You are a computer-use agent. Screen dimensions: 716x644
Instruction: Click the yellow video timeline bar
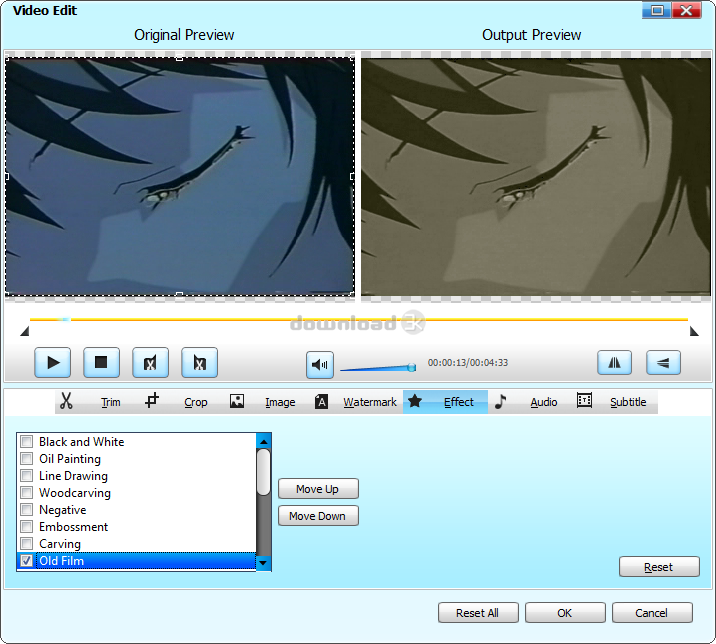(x=360, y=320)
